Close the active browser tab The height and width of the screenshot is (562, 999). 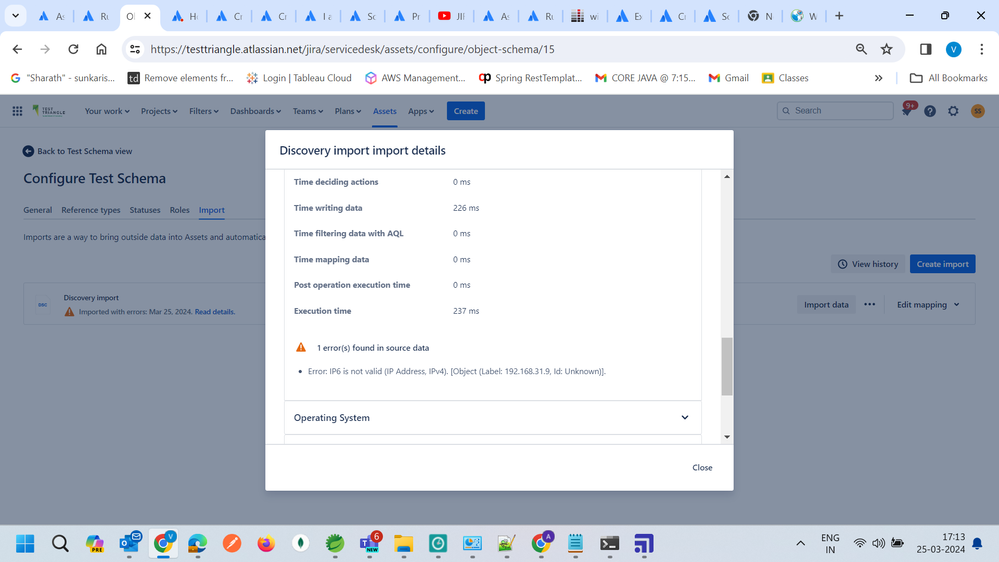[x=147, y=16]
